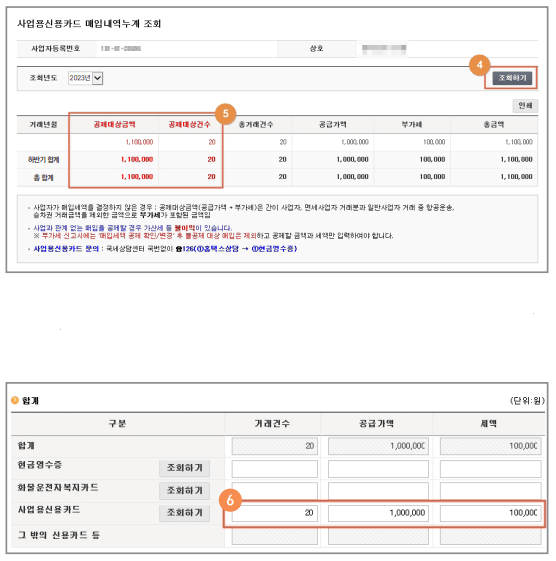Click the 그 밖의 신용카드 등 label

tap(59, 535)
